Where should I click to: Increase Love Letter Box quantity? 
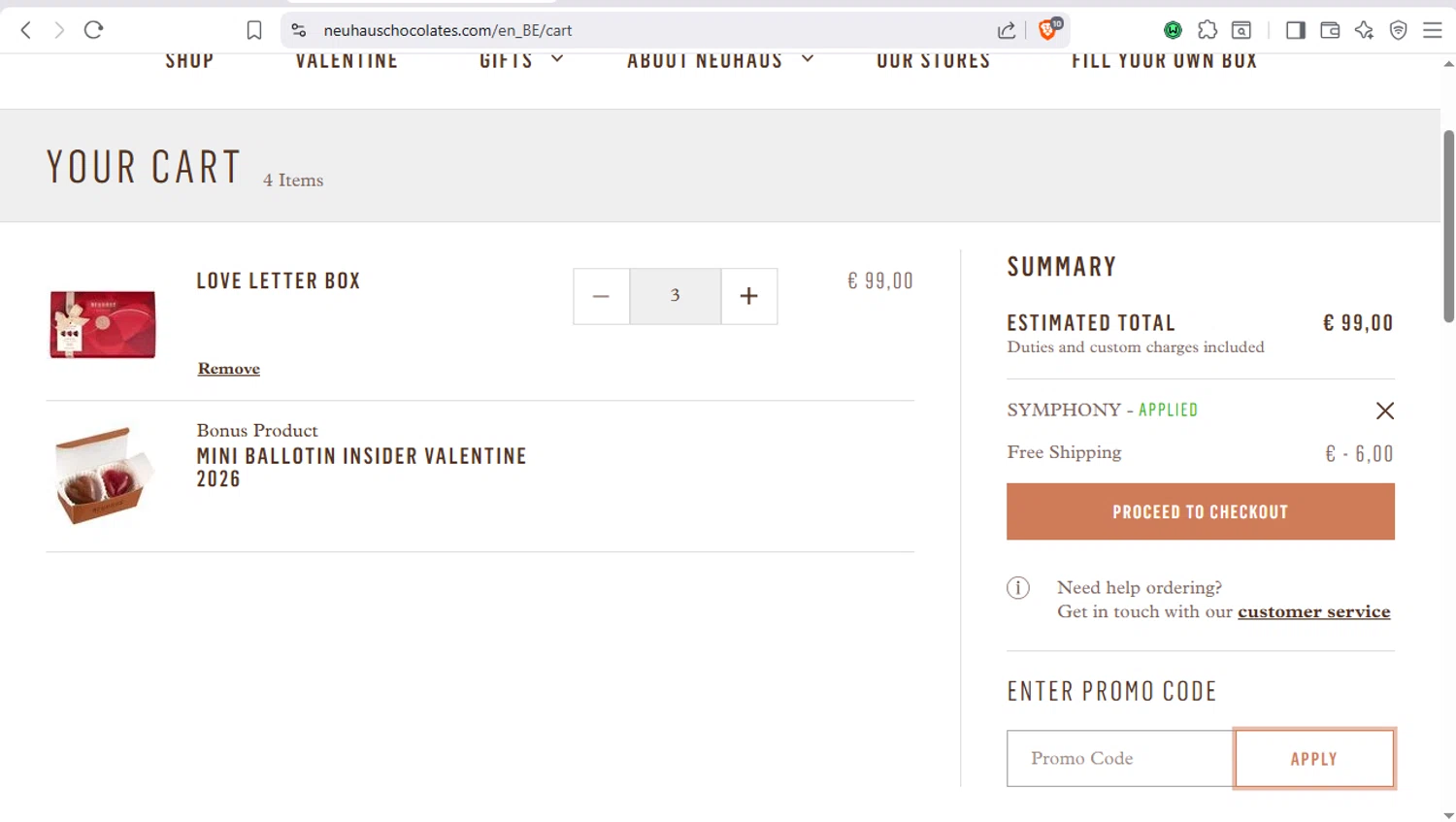[x=748, y=296]
